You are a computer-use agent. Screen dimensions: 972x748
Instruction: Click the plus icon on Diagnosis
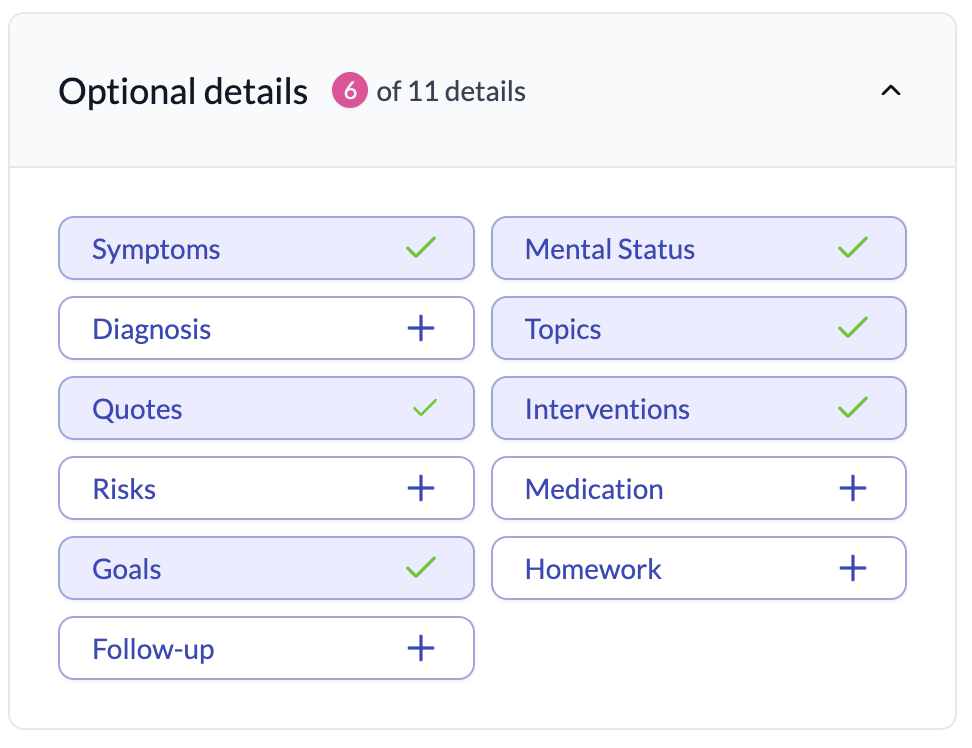click(x=421, y=328)
